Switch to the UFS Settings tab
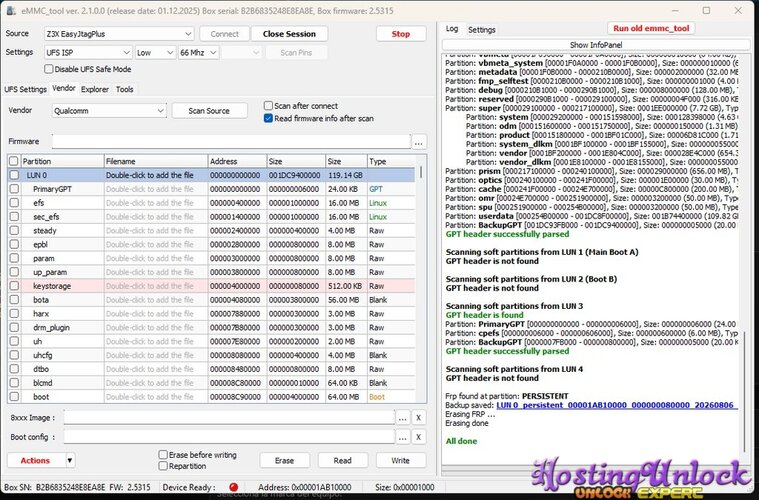 [26, 90]
